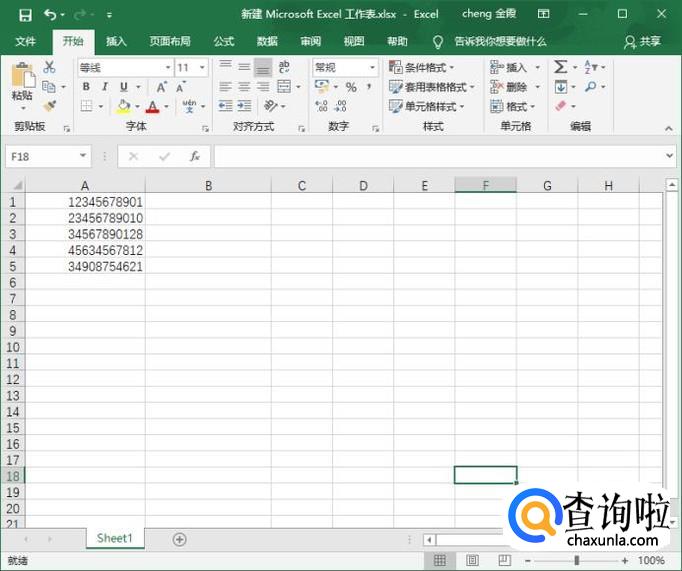Open the 文件 File tab
The width and height of the screenshot is (682, 571).
26,41
